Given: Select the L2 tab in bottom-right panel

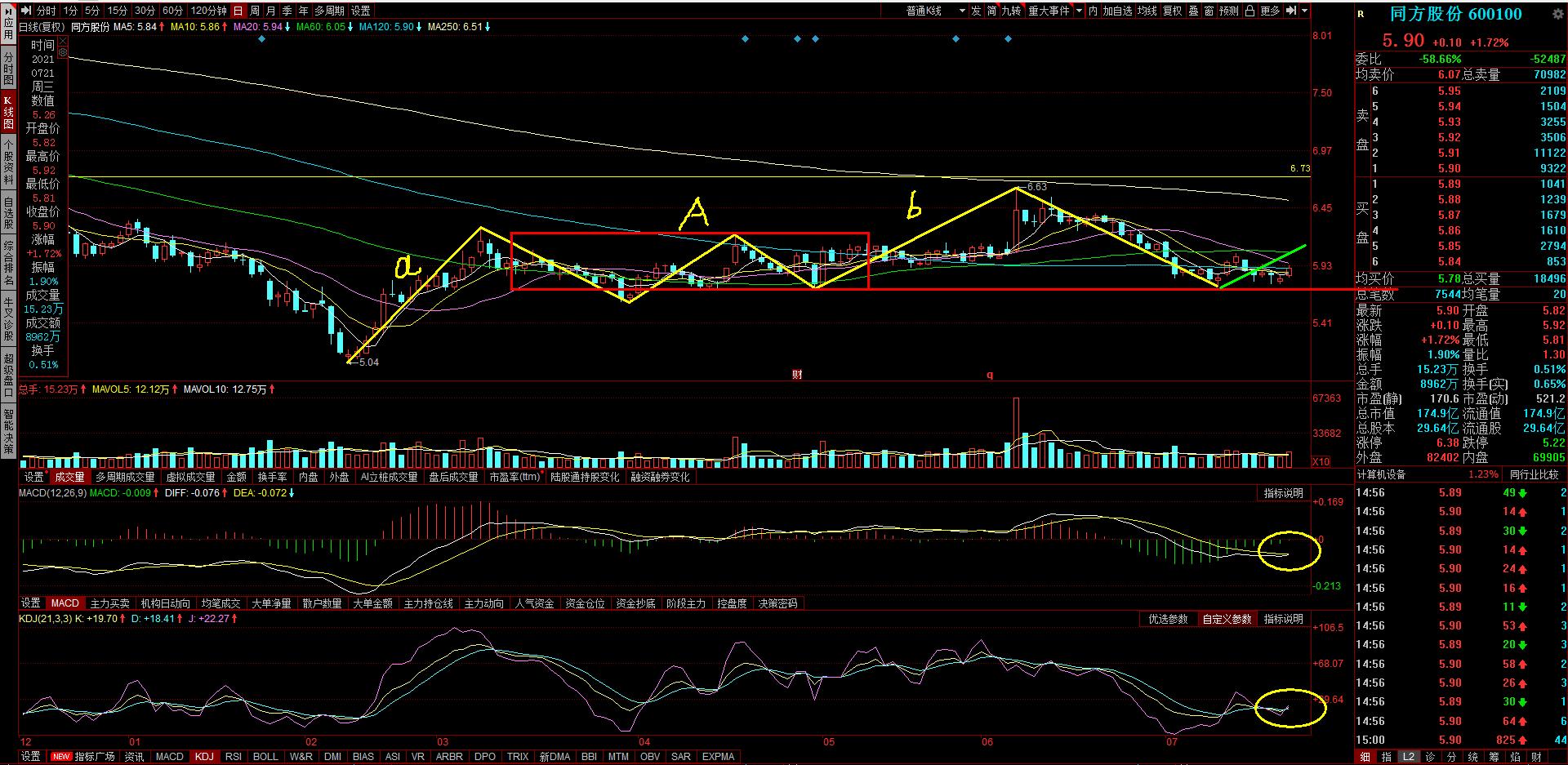Looking at the screenshot, I should pos(1408,757).
